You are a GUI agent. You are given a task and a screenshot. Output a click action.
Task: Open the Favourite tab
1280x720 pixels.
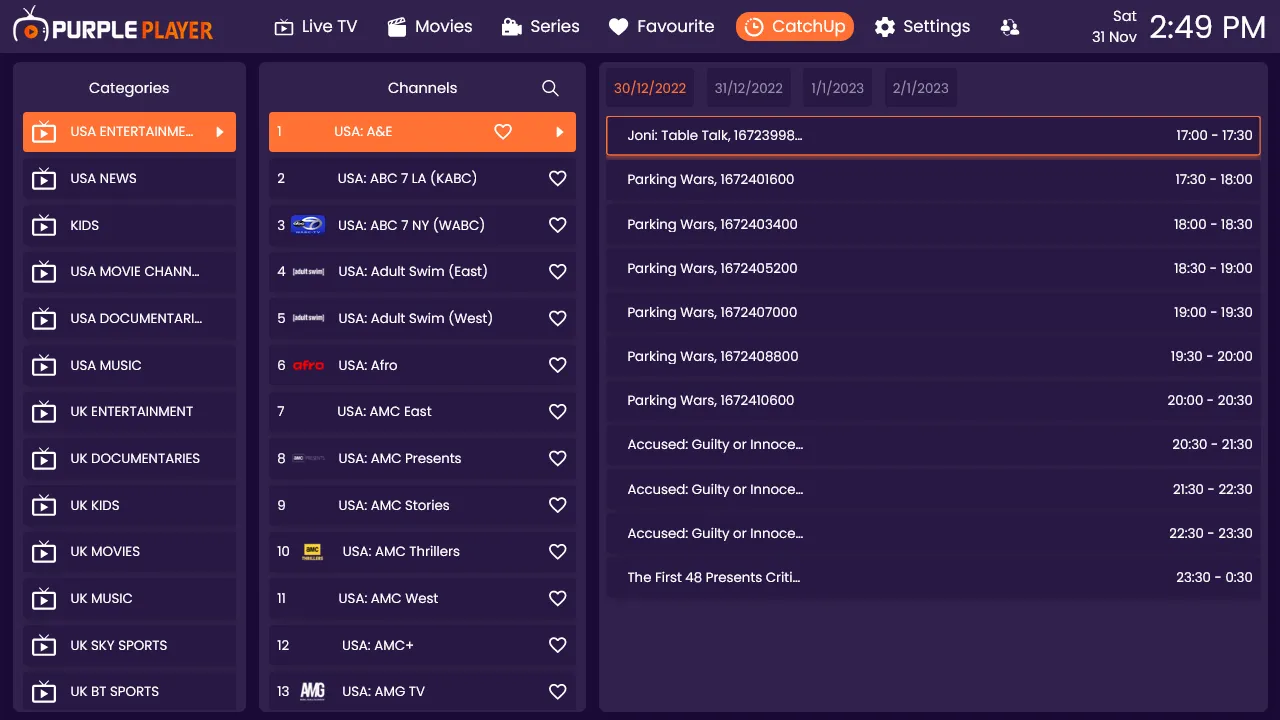(661, 27)
